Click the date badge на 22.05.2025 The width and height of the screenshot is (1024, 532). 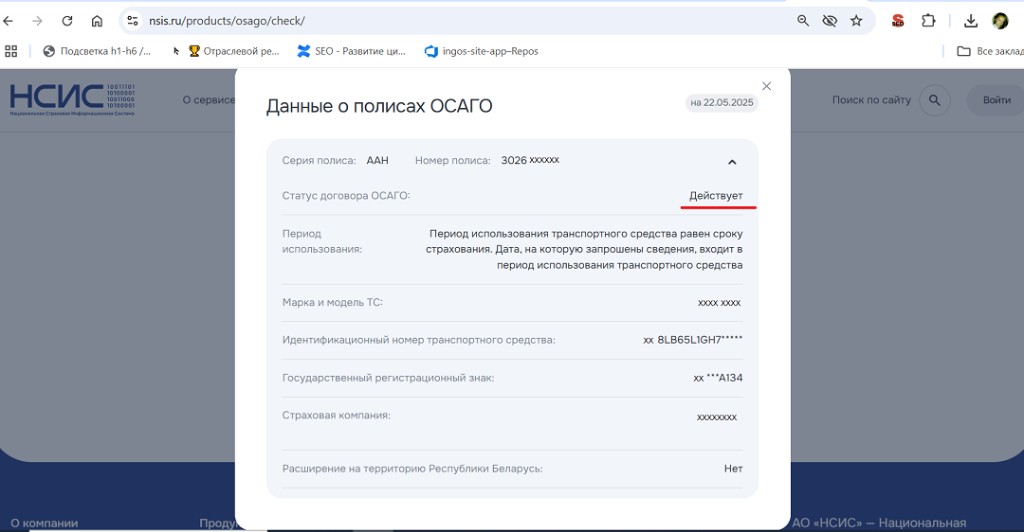pos(722,102)
